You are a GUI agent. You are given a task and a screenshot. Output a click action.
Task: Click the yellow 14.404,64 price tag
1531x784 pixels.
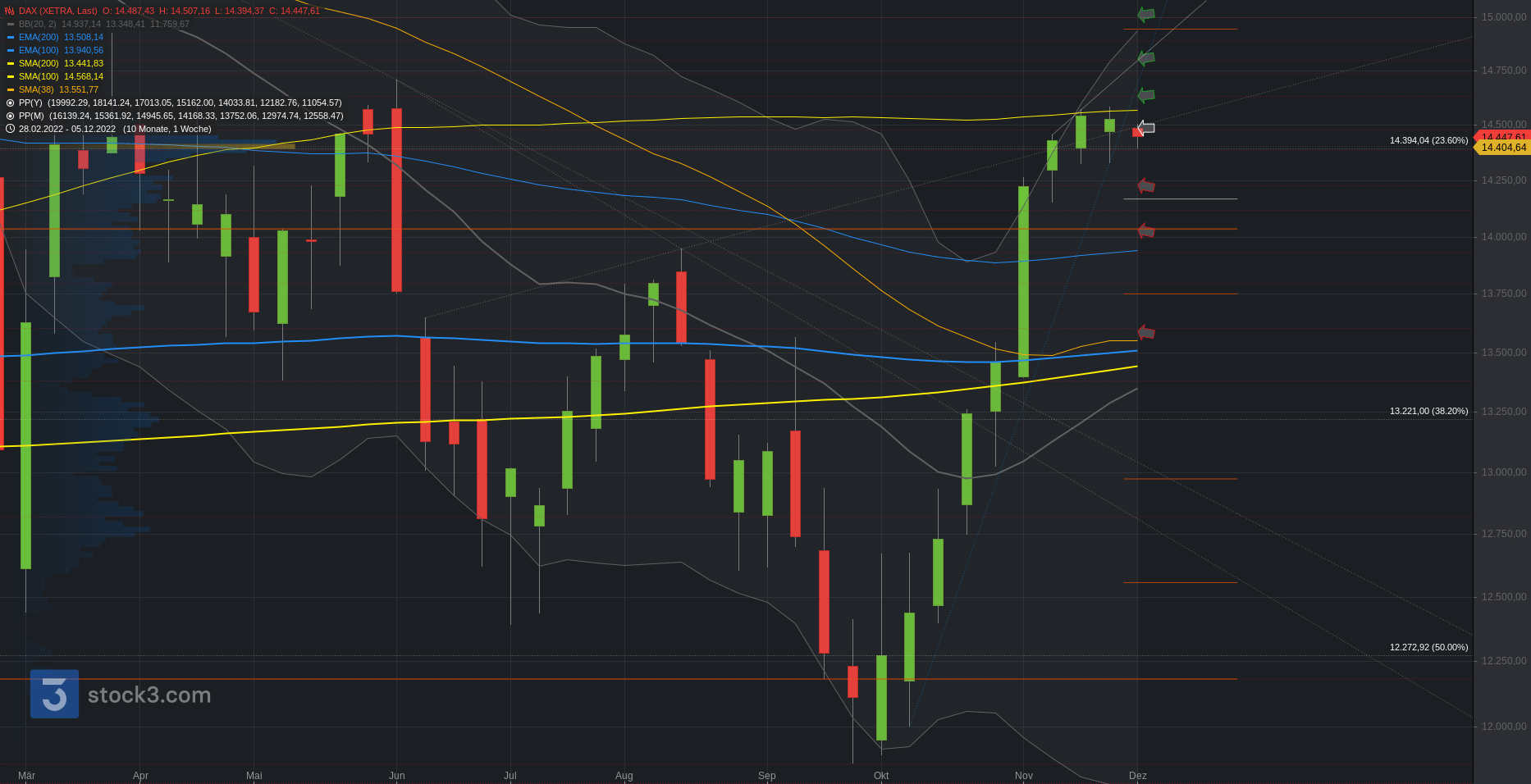coord(1503,148)
